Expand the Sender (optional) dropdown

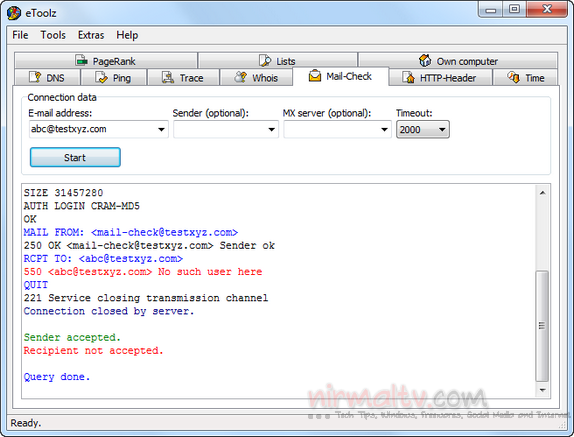click(272, 130)
